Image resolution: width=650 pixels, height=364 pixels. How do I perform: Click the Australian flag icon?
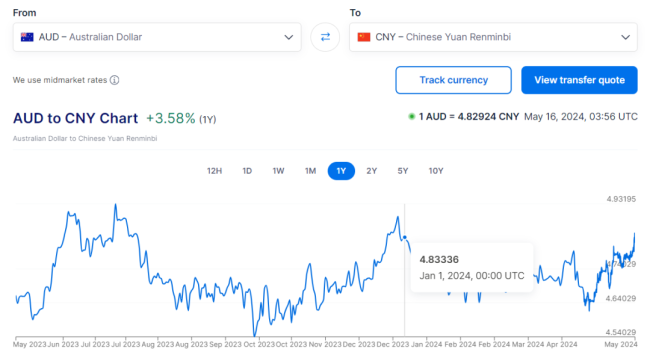[x=27, y=37]
